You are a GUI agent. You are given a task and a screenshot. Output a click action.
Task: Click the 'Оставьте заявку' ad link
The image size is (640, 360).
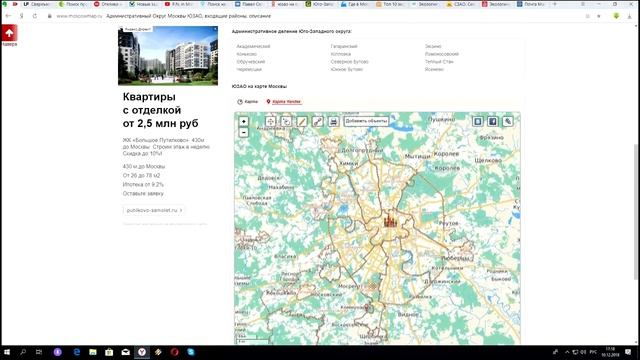143,193
